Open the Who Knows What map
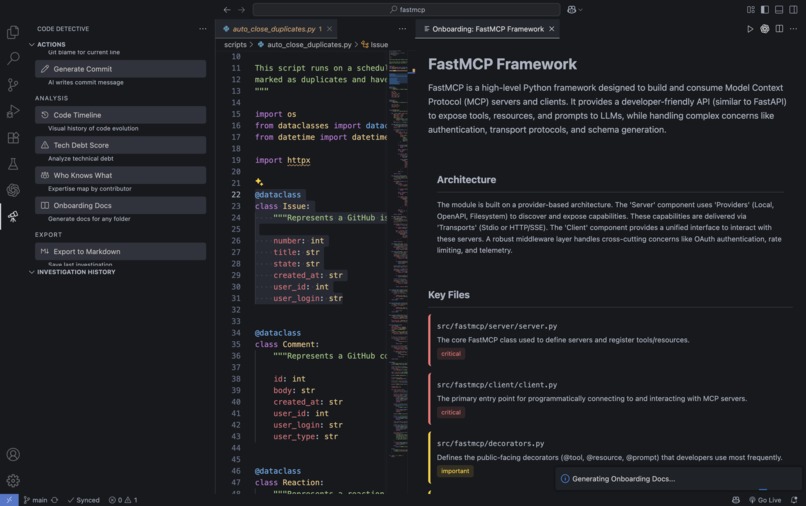This screenshot has height=506, width=806. click(x=120, y=175)
